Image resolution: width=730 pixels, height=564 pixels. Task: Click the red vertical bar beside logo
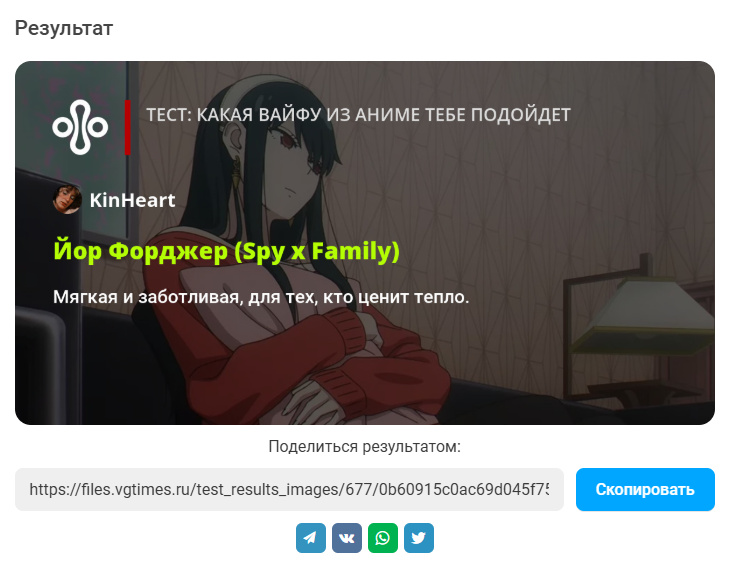(x=127, y=127)
